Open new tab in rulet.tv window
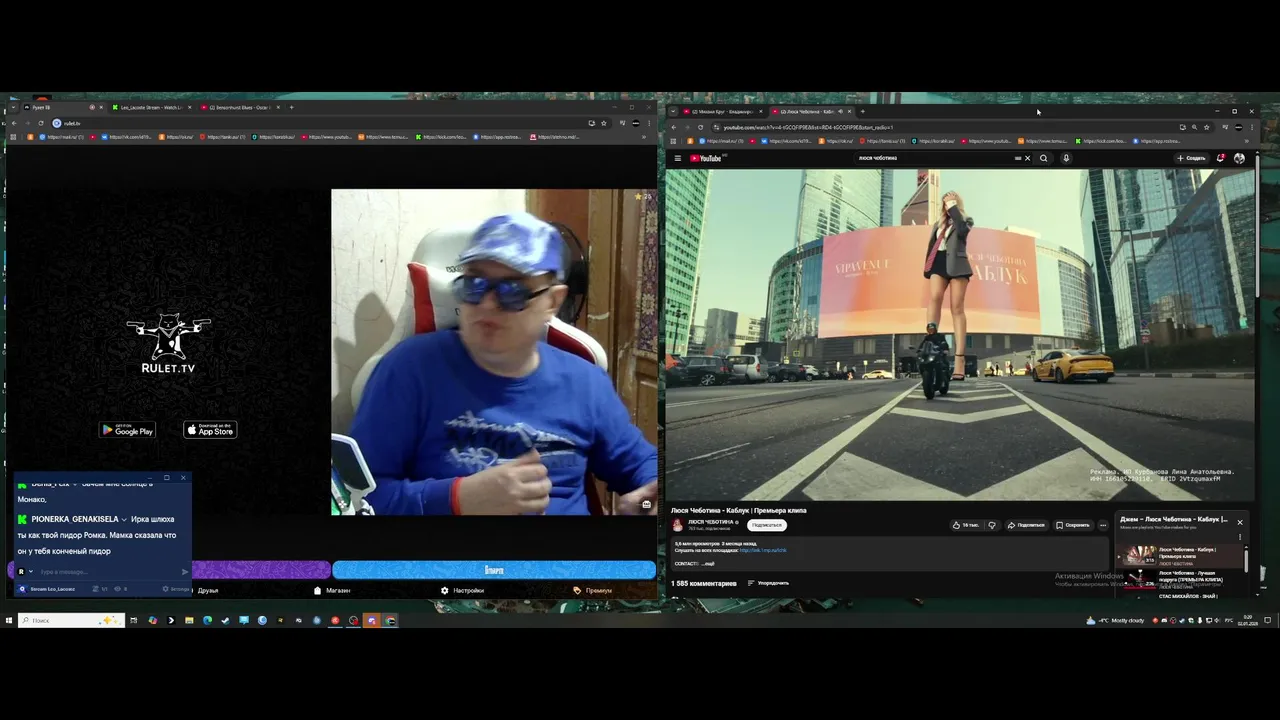1280x720 pixels. click(x=291, y=107)
